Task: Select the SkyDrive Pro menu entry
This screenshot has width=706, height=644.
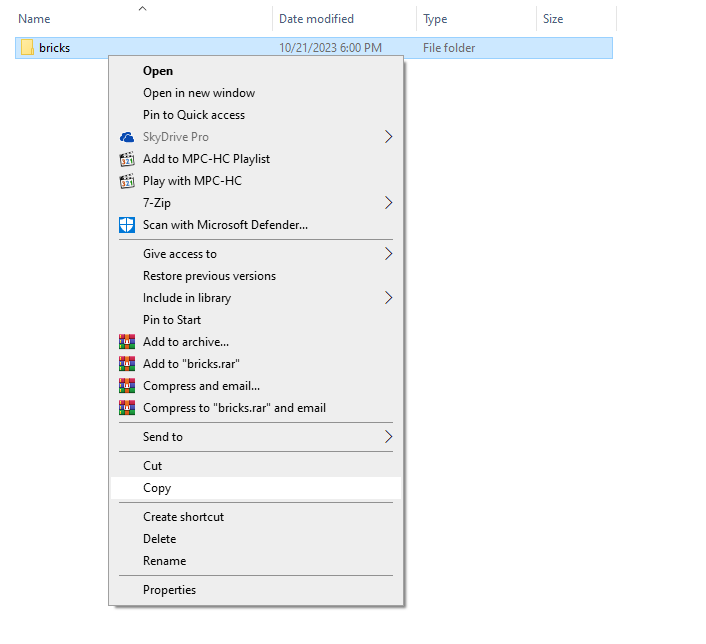Action: click(256, 137)
